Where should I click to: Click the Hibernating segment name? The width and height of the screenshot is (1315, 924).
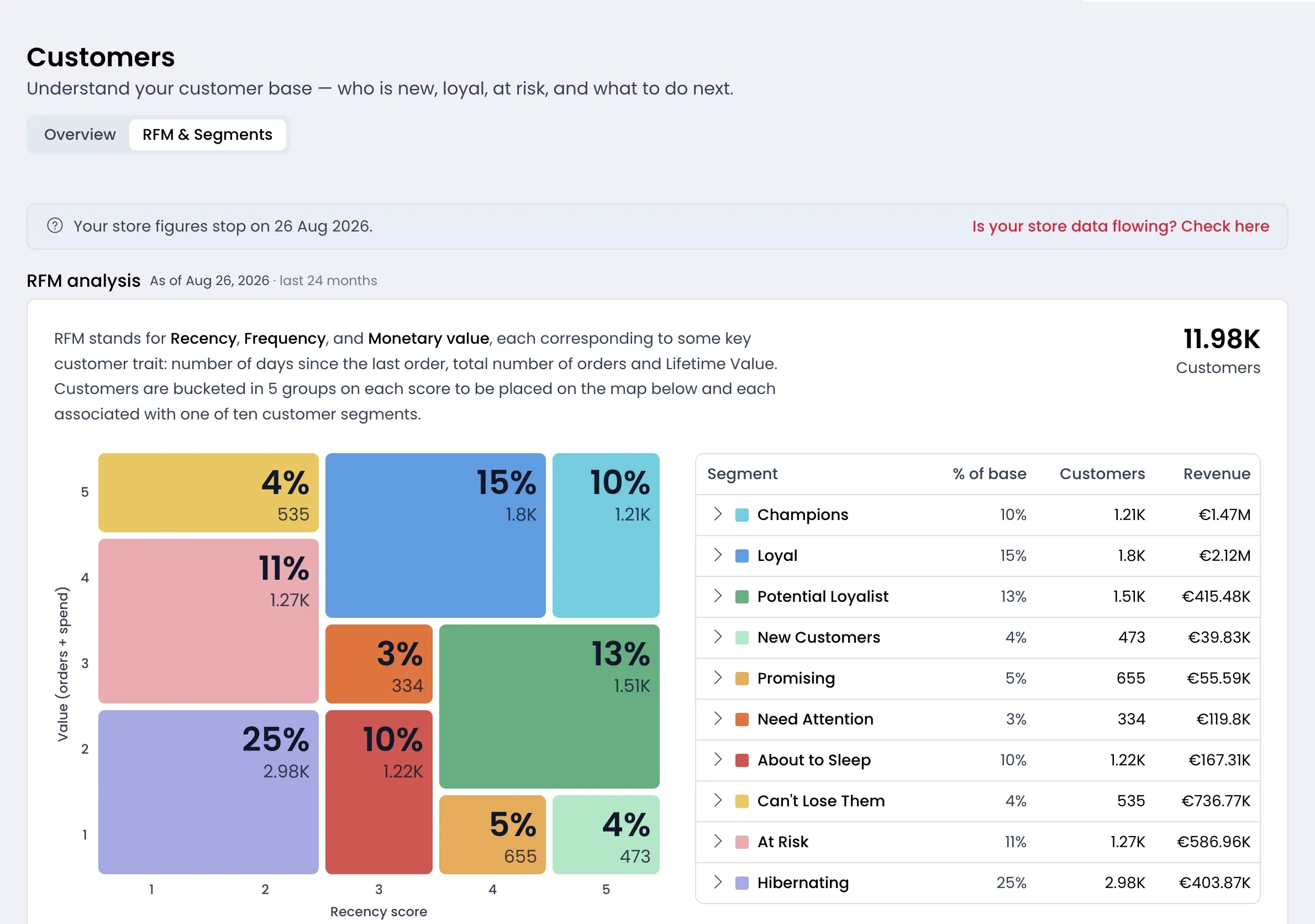pos(803,883)
